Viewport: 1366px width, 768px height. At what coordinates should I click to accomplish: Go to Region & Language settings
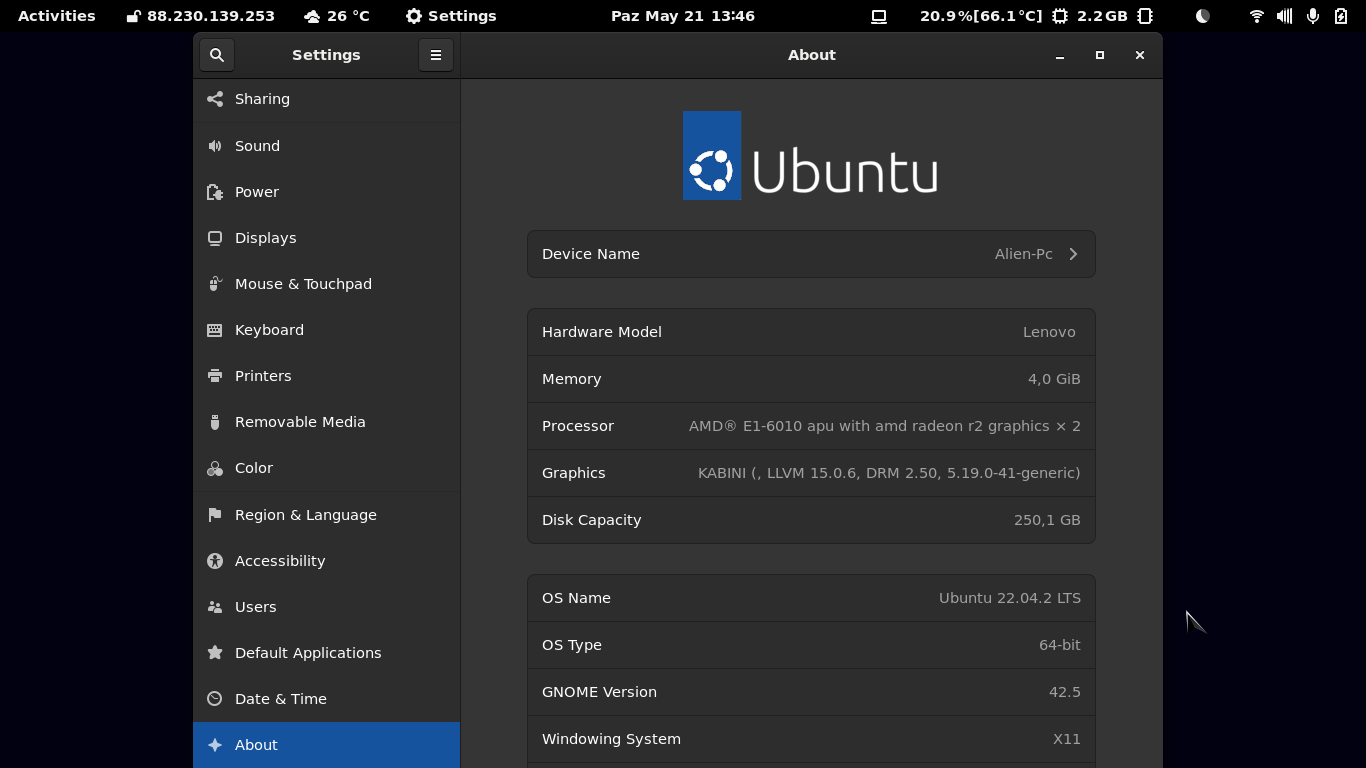click(327, 515)
